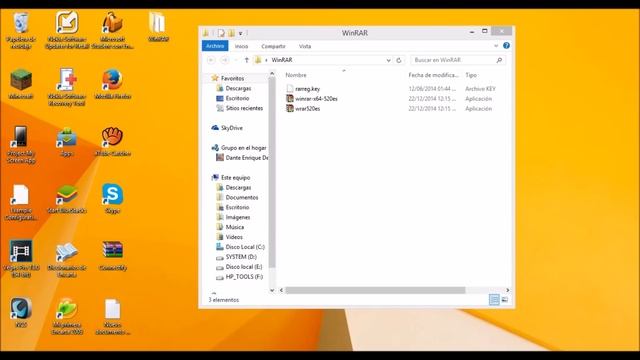Go up one folder with the up arrow

point(247,60)
